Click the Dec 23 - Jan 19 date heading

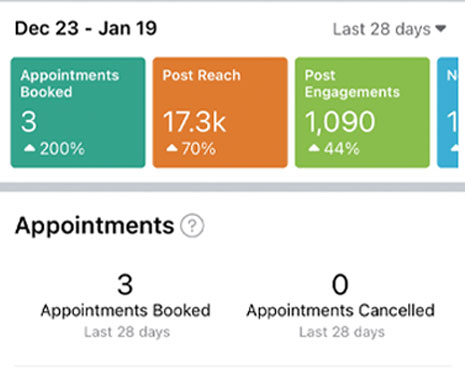click(86, 28)
